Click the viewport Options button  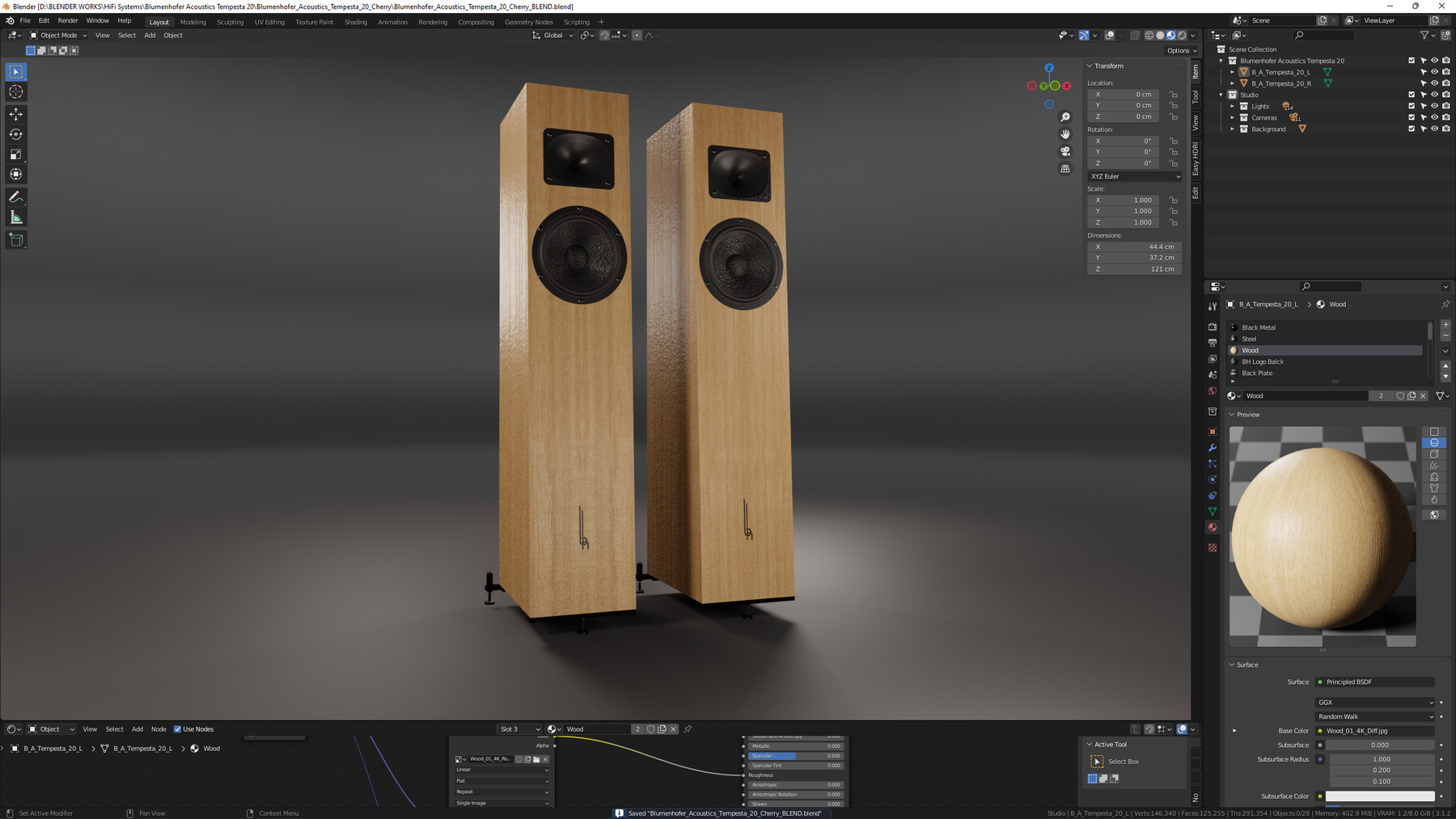(x=1180, y=50)
